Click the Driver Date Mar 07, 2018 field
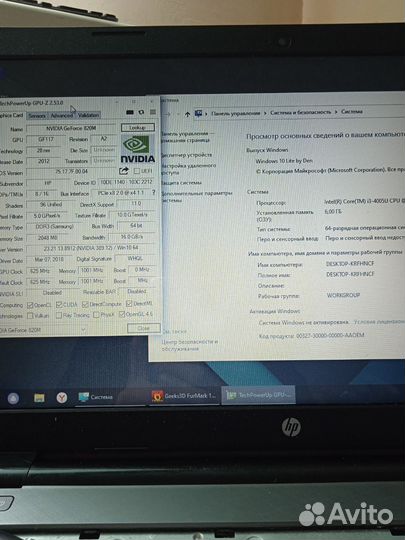The height and width of the screenshot is (540, 405). tap(49, 259)
